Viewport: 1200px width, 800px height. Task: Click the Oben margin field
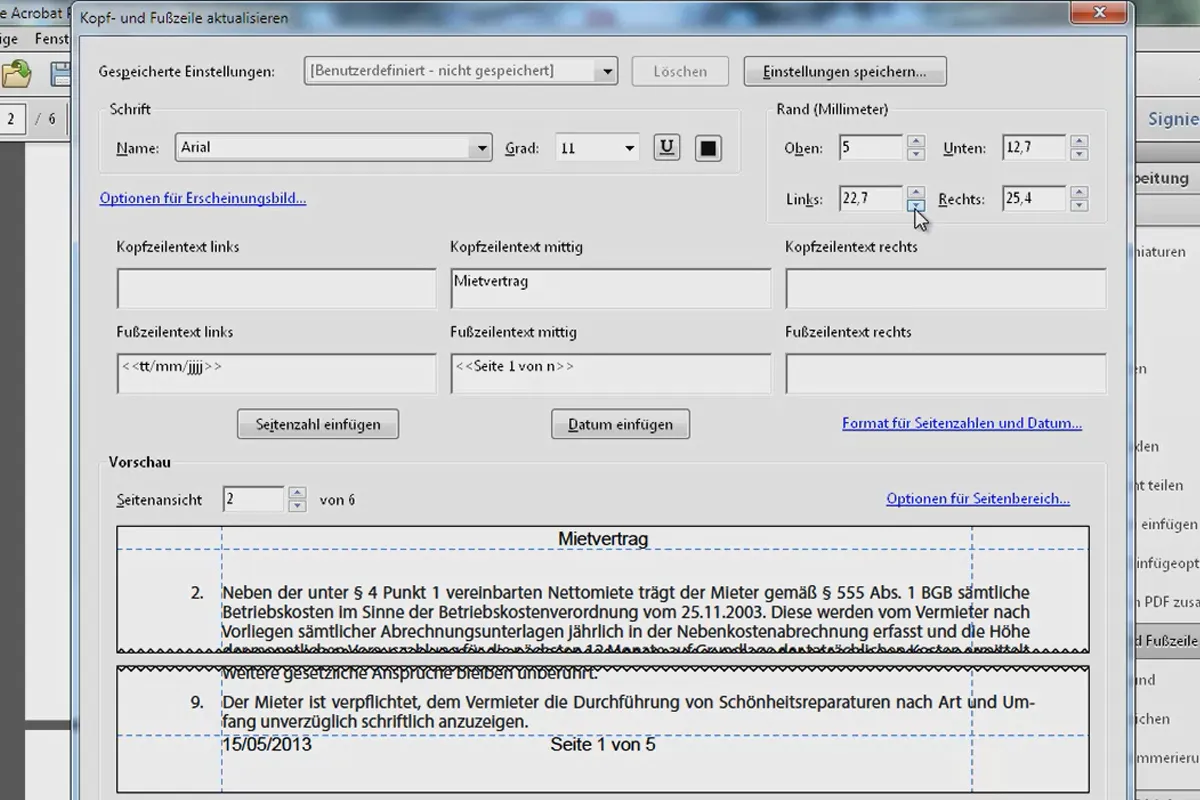[871, 148]
